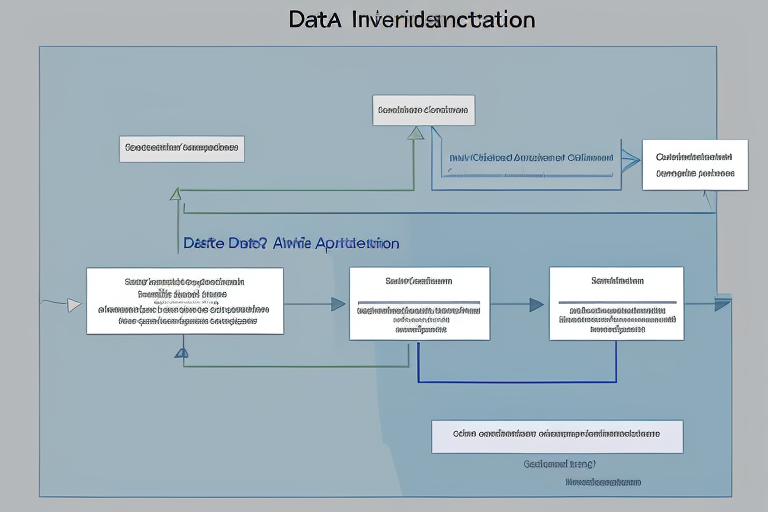Click the blue arrowhead exiting the third process box

tap(723, 305)
